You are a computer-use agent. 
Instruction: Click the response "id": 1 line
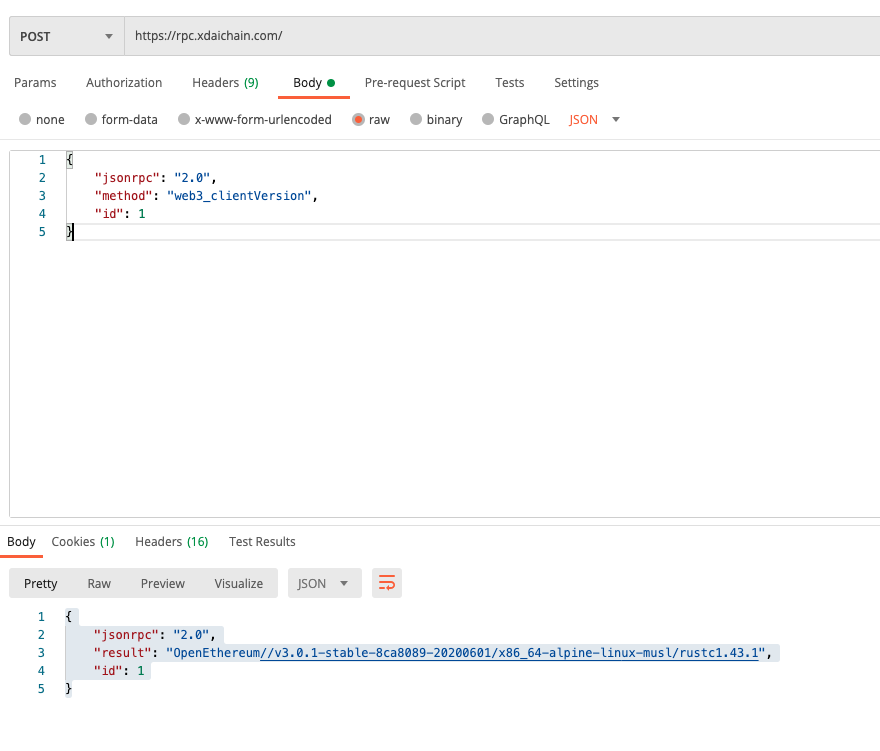tap(119, 671)
